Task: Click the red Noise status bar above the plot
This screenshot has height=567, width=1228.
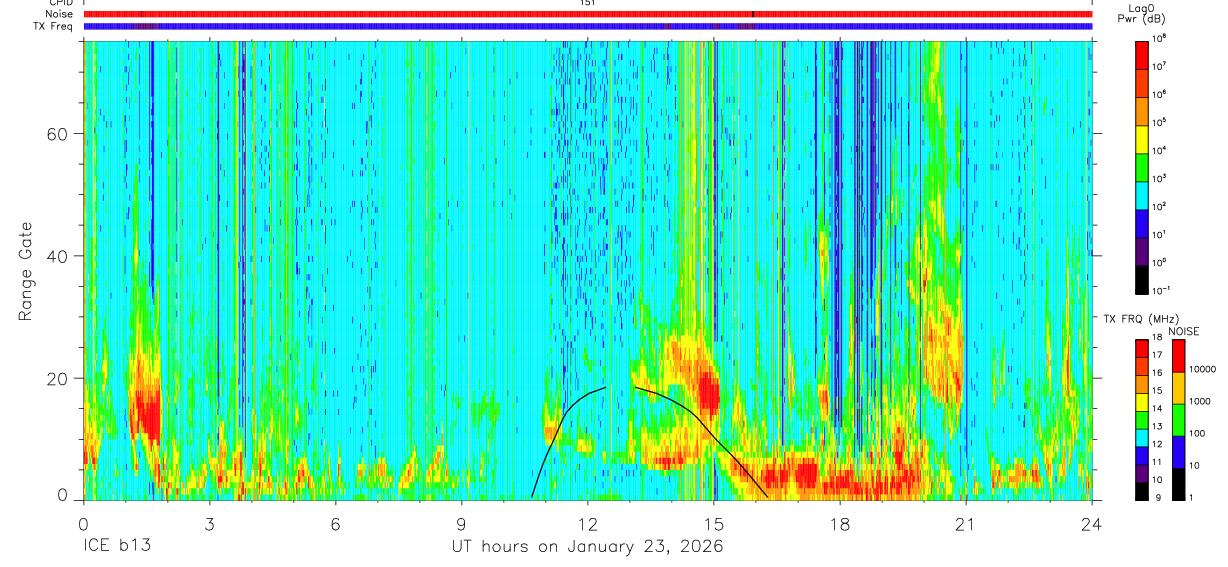Action: 587,14
